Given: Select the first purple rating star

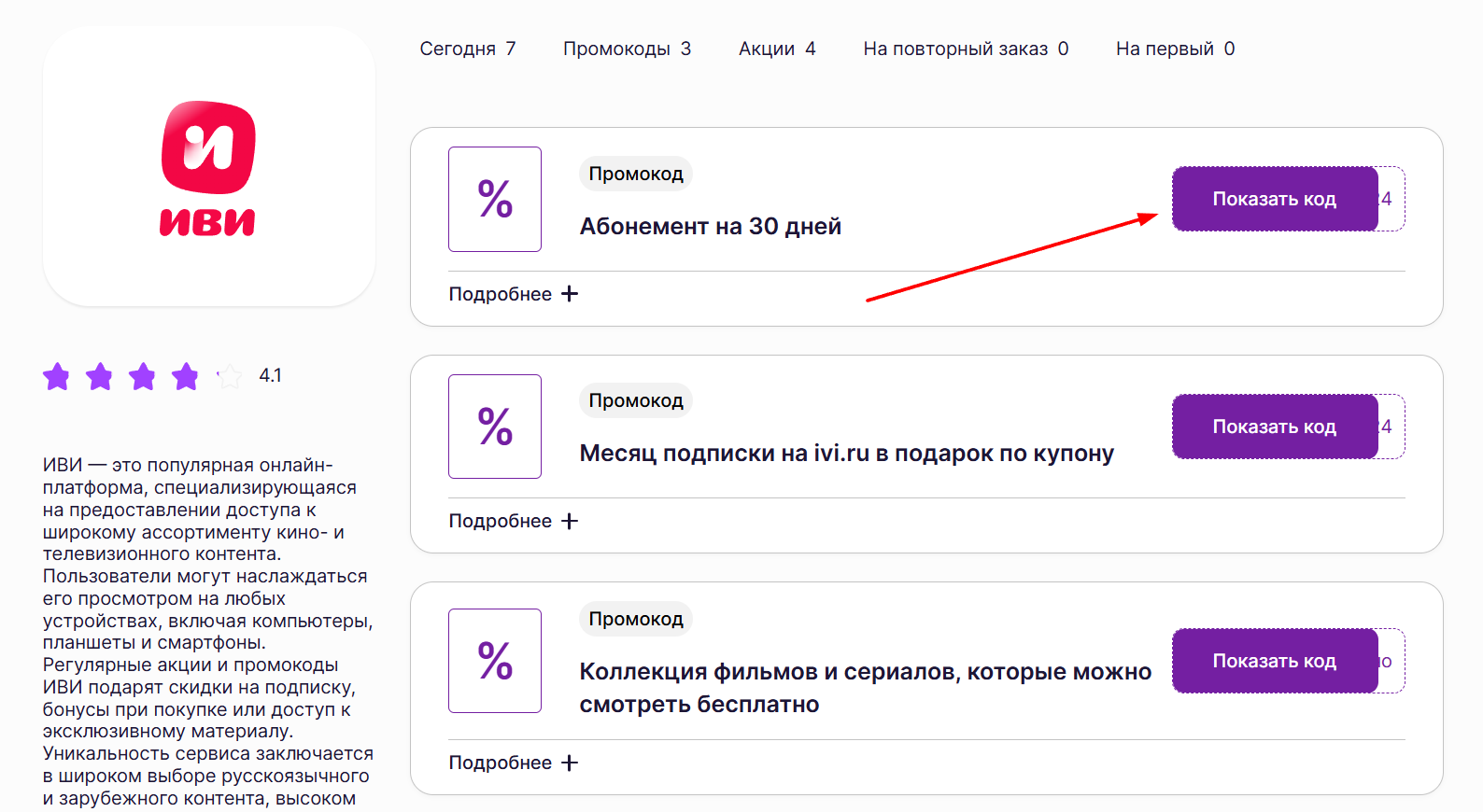Looking at the screenshot, I should 56,376.
